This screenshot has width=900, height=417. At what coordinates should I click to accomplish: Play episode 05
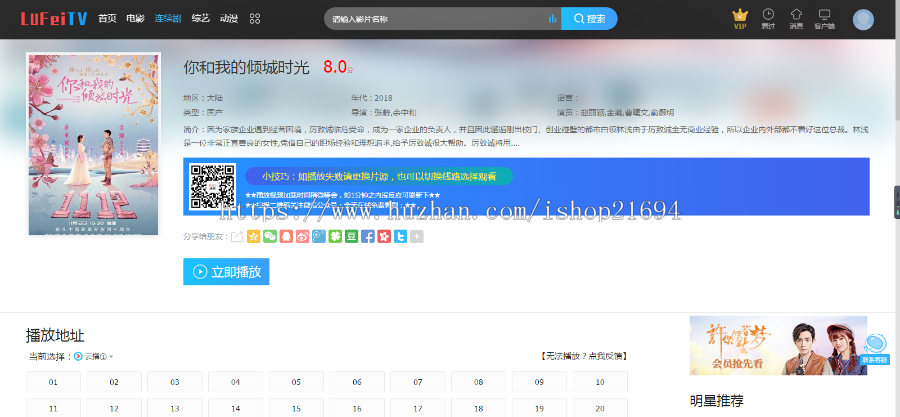click(x=296, y=382)
